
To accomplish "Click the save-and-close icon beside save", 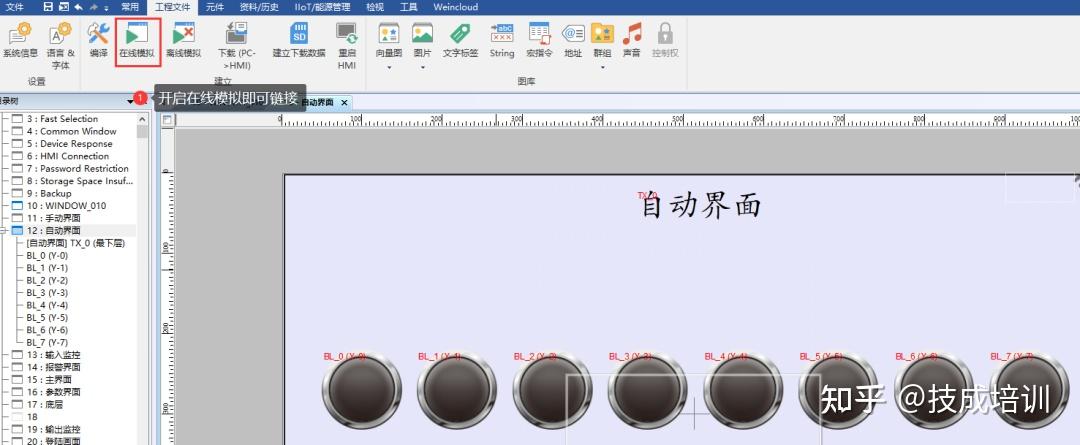I will coord(63,7).
